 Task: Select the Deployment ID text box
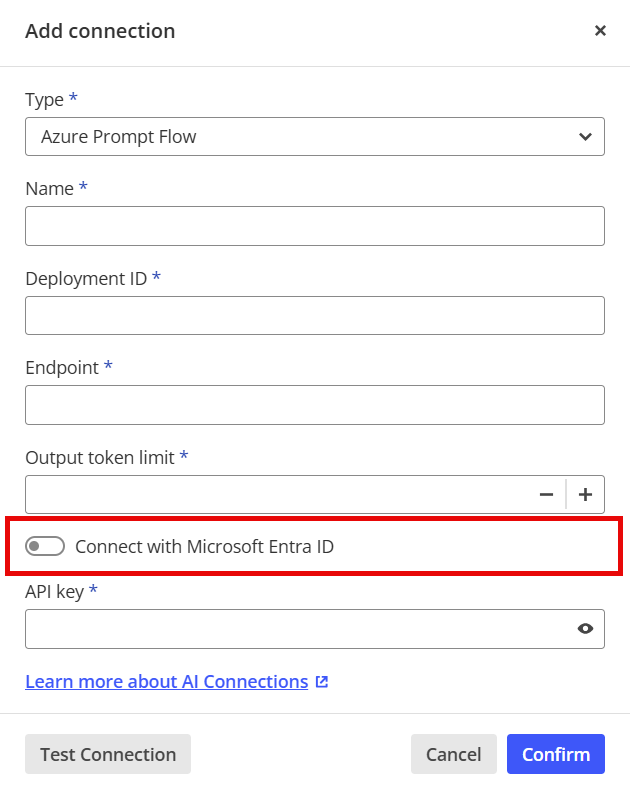[314, 315]
